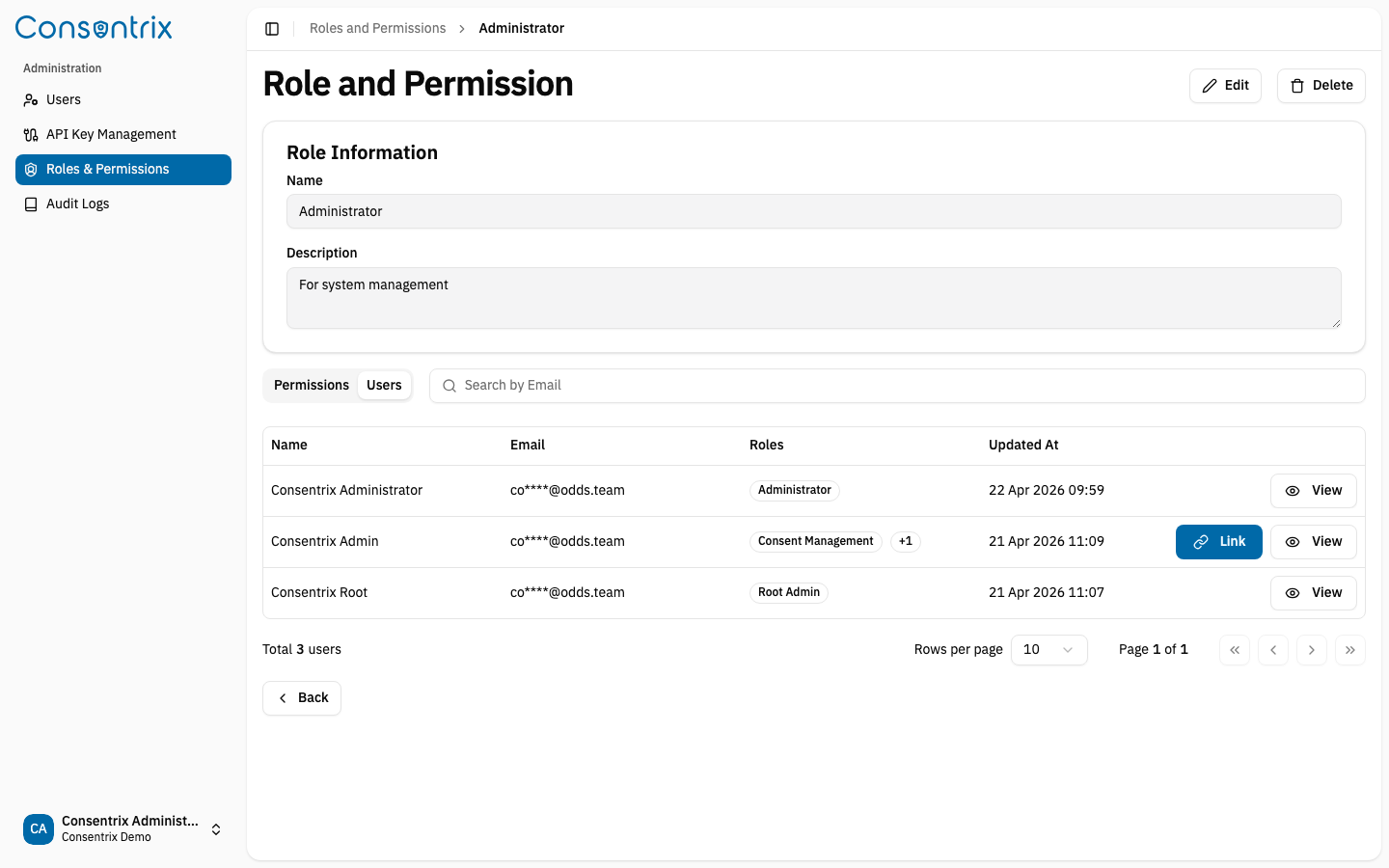View the Consentrix Admin user
The image size is (1389, 868).
[1313, 542]
